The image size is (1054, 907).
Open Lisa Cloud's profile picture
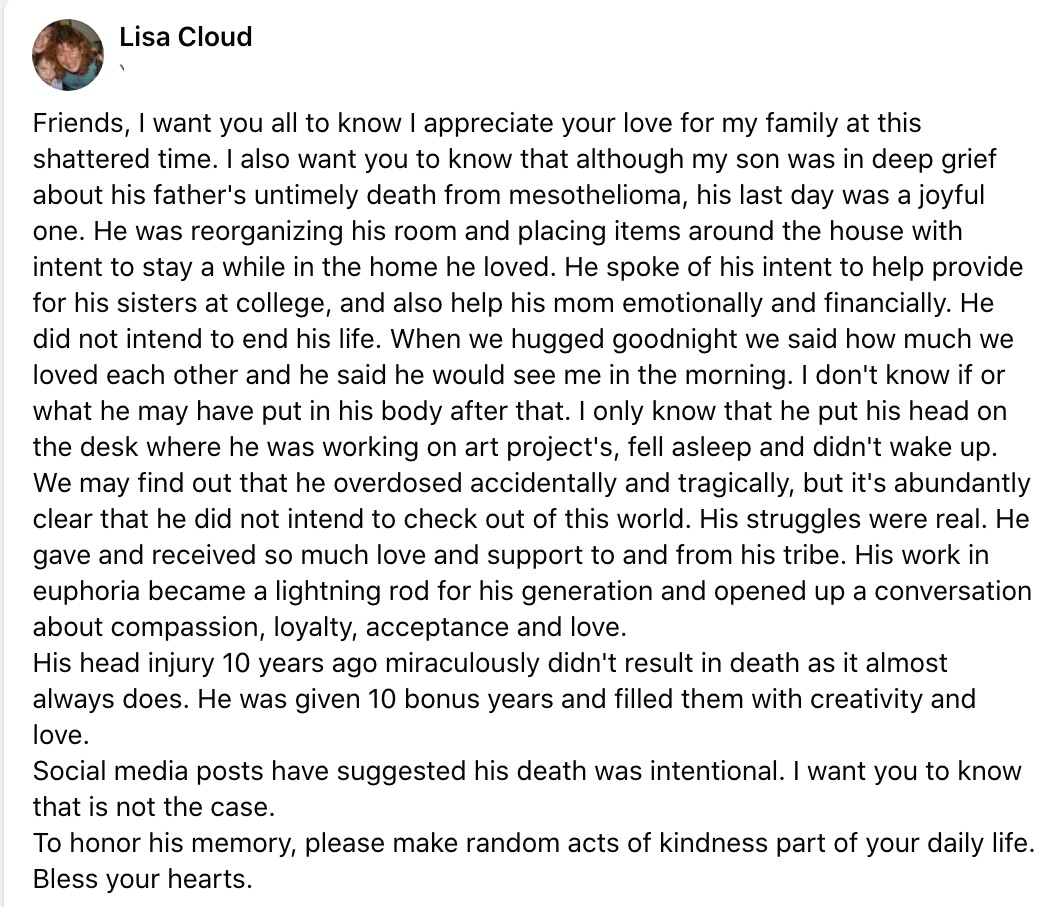point(68,54)
